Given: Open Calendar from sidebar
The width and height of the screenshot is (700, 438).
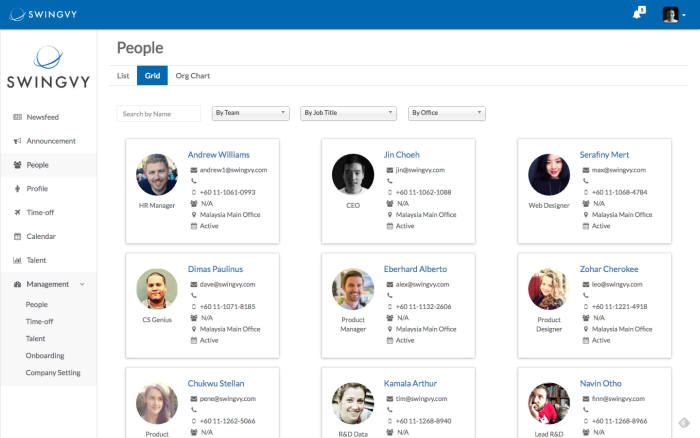Looking at the screenshot, I should coord(41,236).
